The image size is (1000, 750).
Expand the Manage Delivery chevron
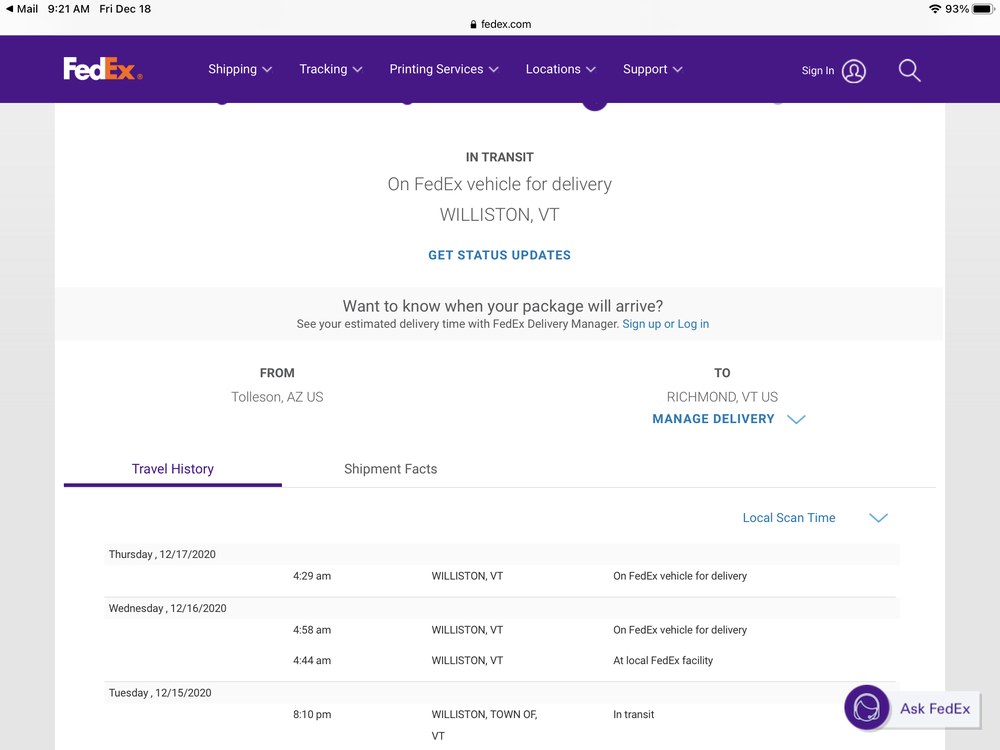(796, 419)
